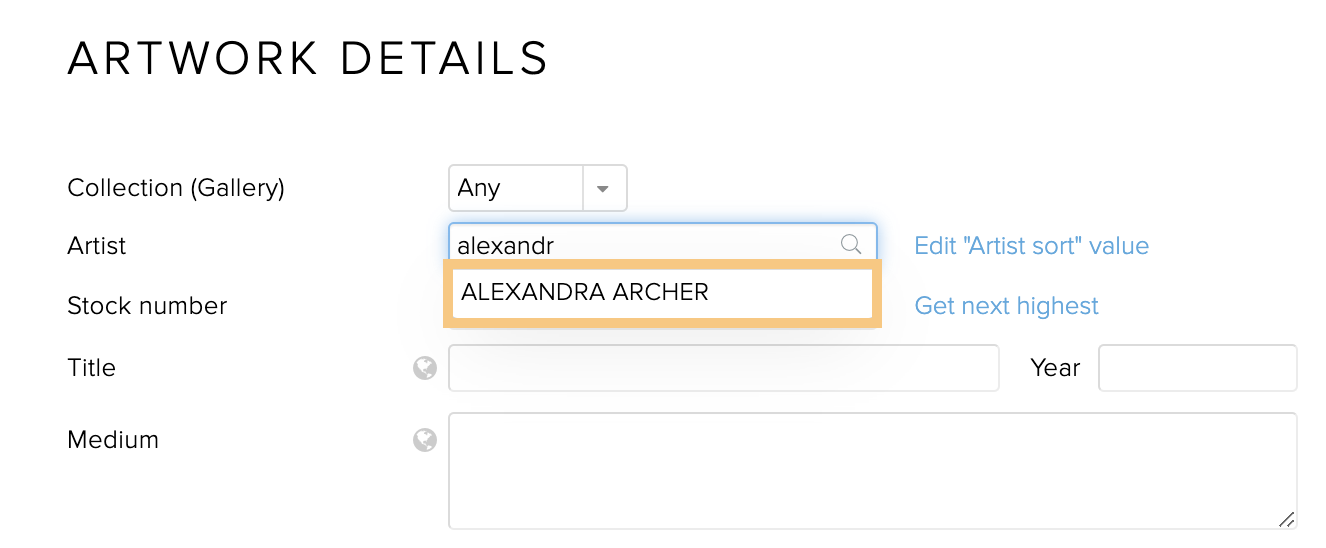
Task: Click into the Year input field
Action: [x=1198, y=368]
